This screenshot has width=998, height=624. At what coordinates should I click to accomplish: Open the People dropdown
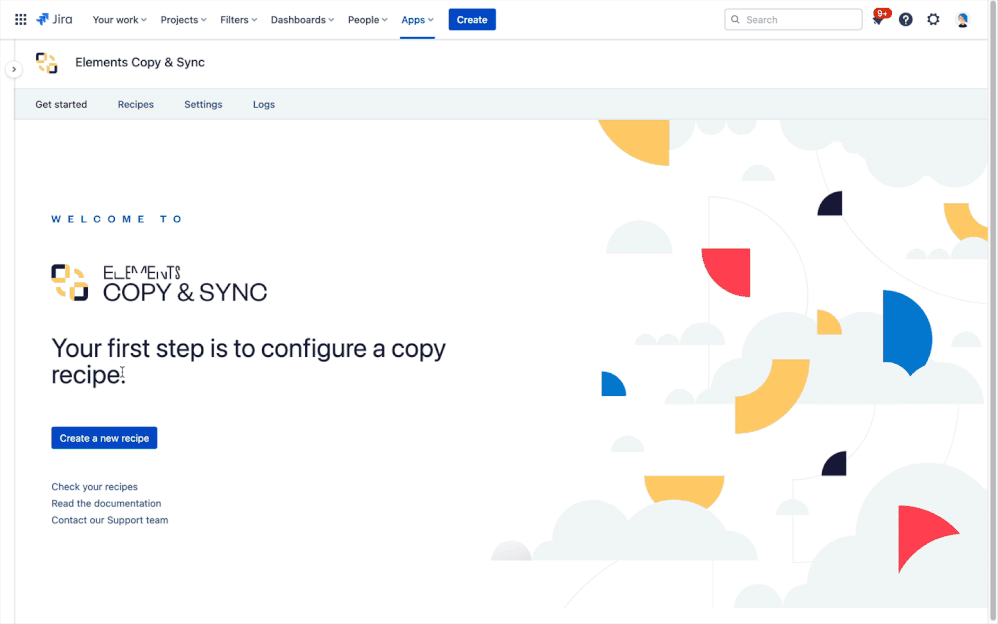(367, 20)
